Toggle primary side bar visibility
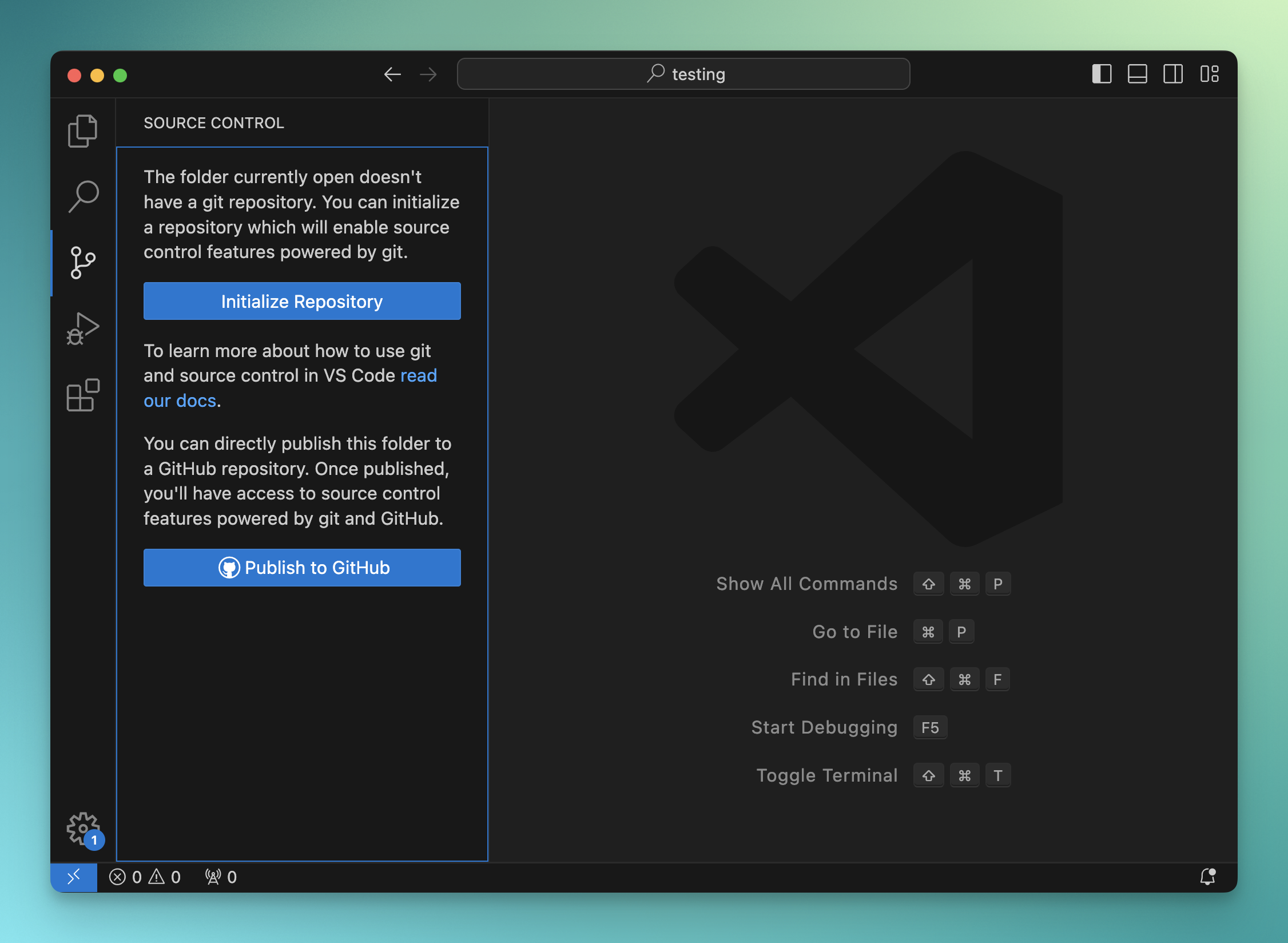1288x943 pixels. [x=1101, y=74]
